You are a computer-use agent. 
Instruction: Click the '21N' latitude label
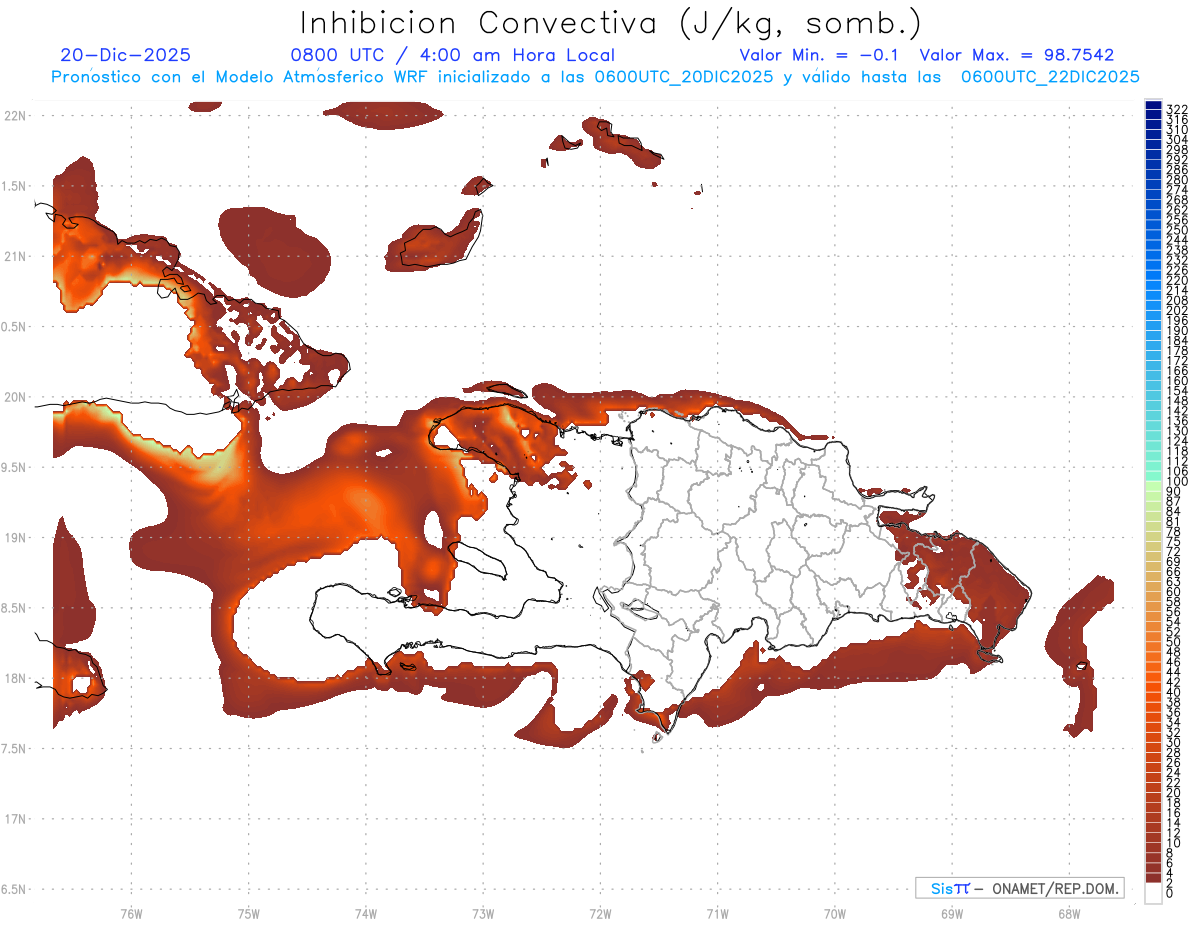pos(14,256)
